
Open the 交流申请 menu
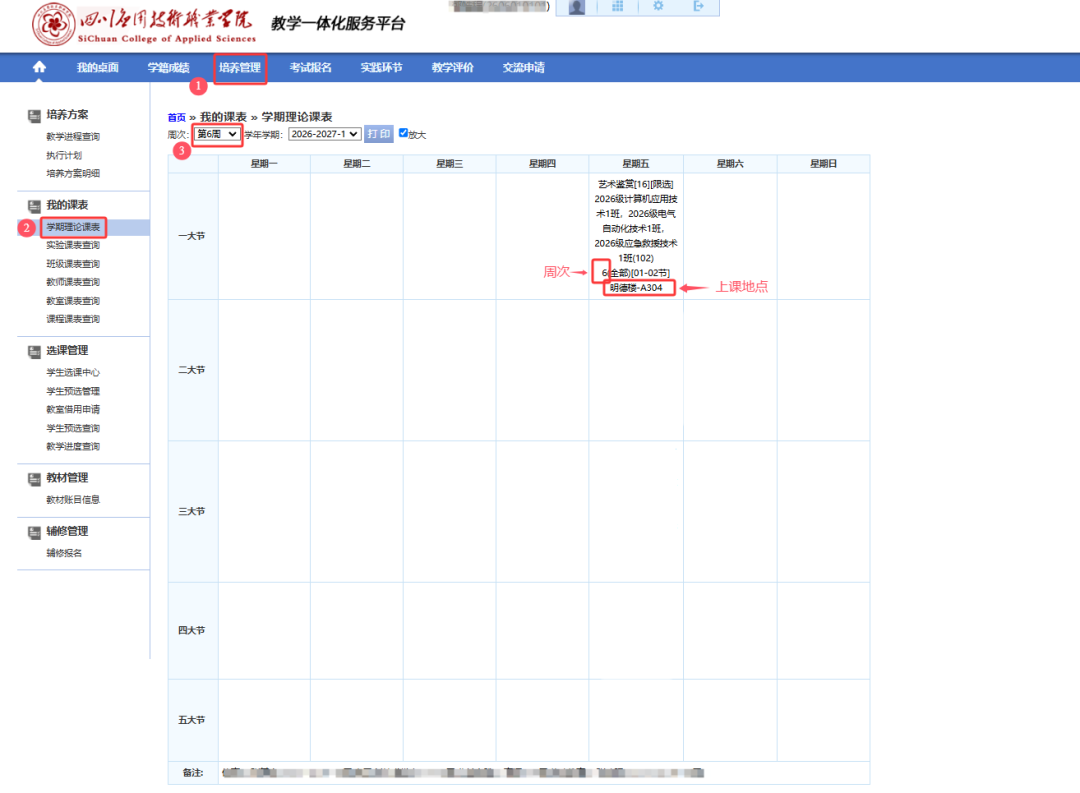pyautogui.click(x=523, y=68)
